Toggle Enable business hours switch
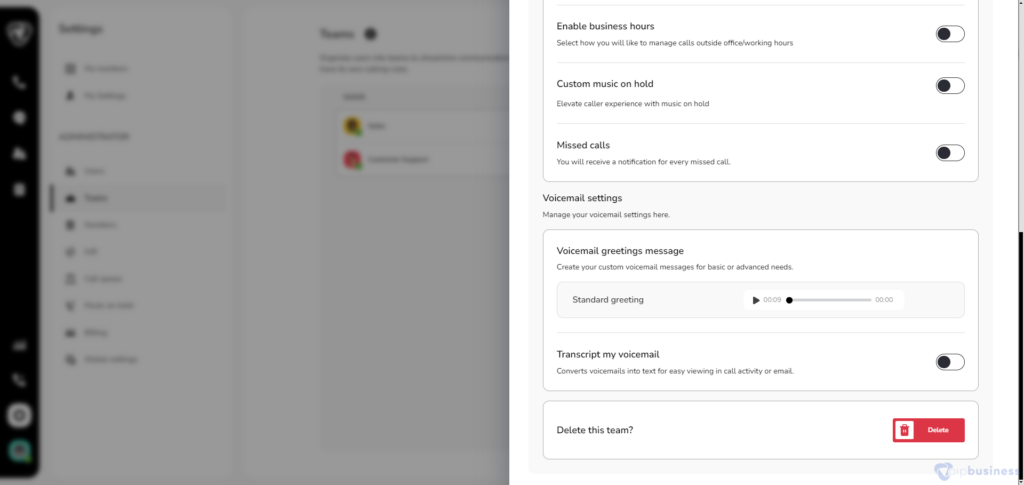 950,34
